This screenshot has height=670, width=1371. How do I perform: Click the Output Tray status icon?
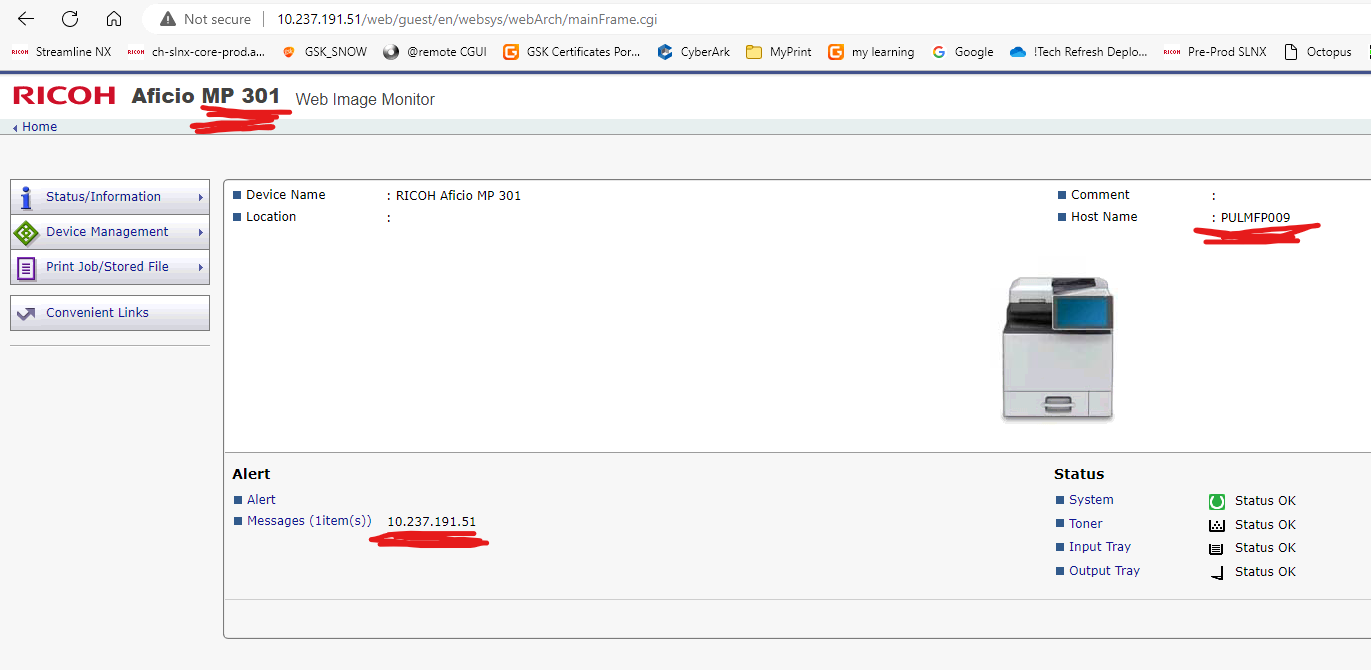coord(1217,572)
